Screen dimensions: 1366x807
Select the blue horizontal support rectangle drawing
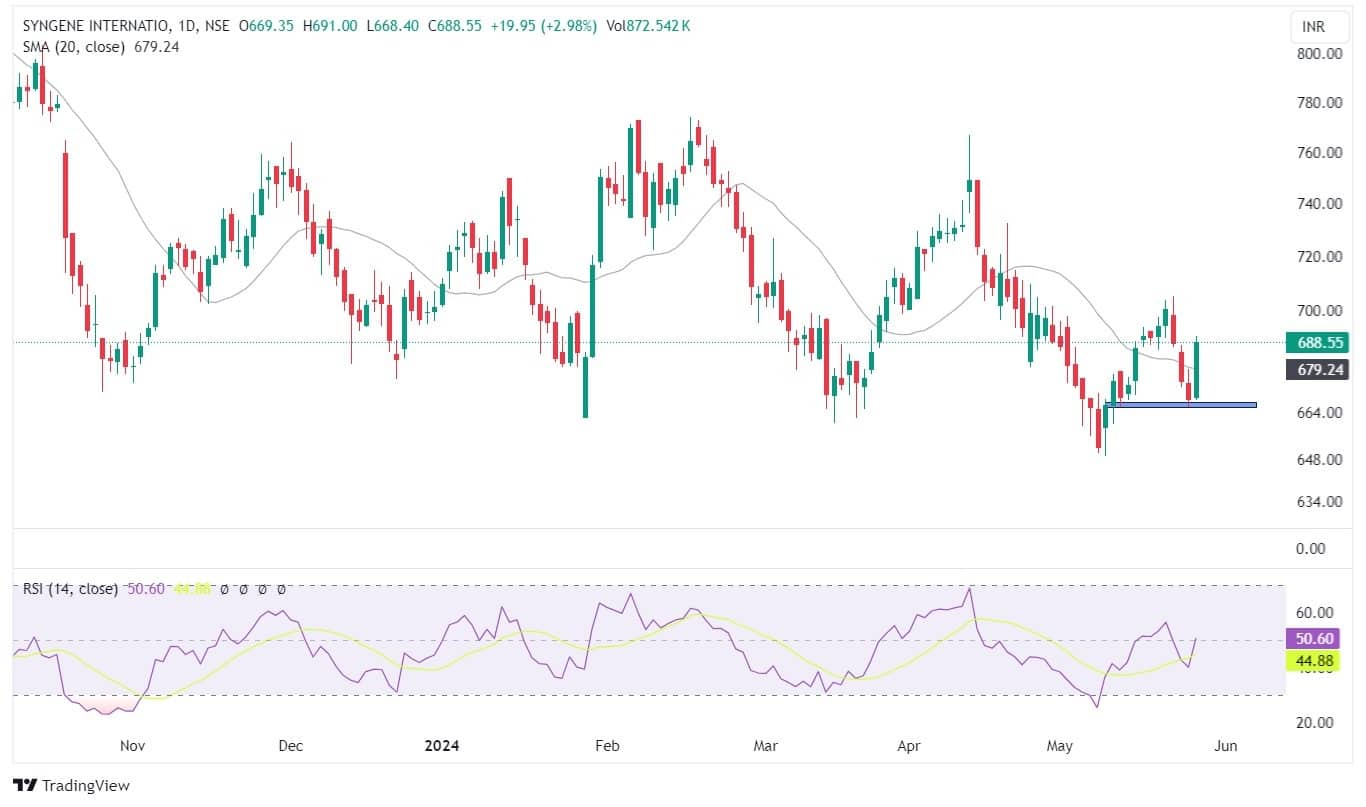(1180, 404)
